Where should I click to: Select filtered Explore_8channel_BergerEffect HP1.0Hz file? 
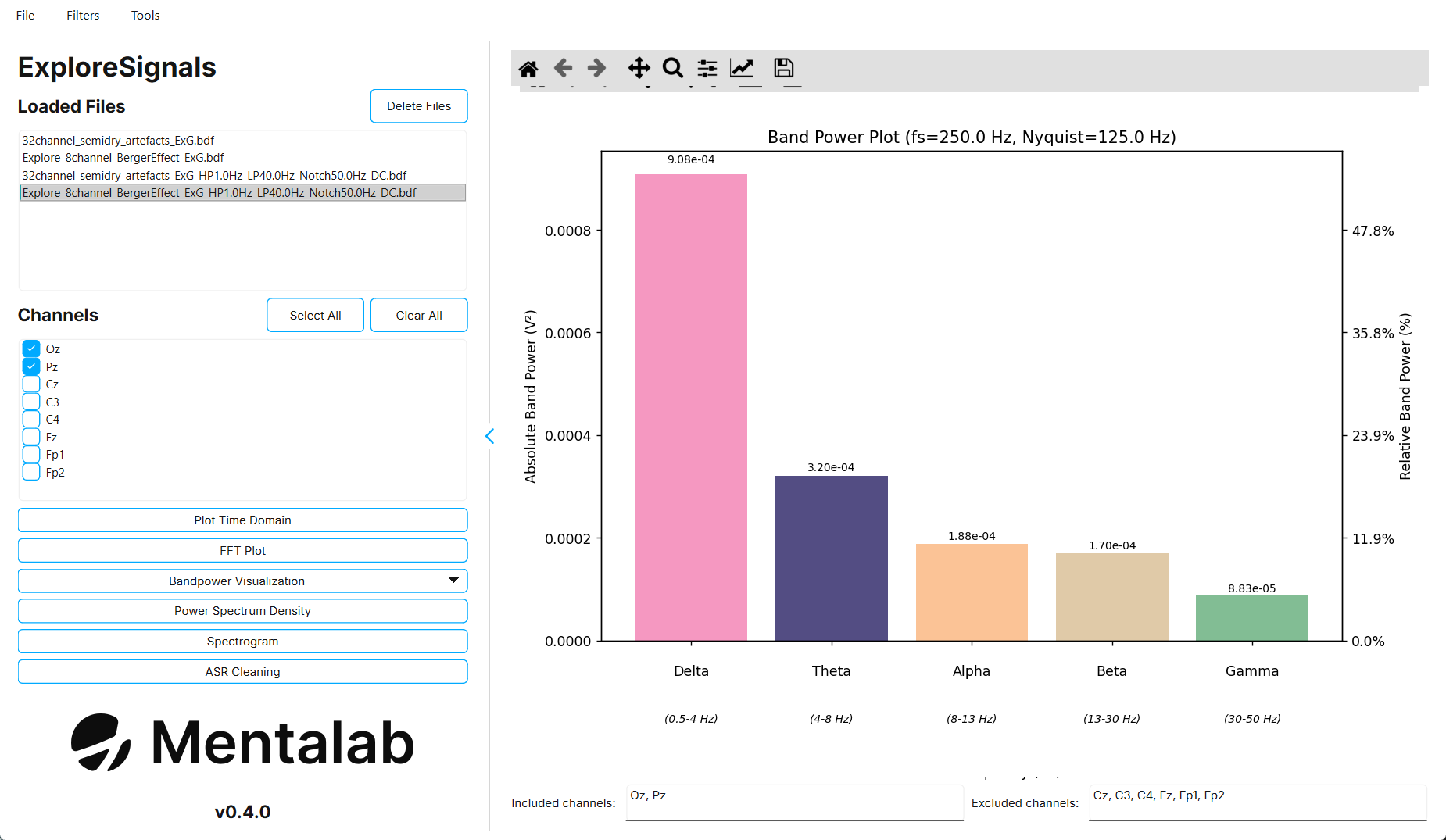tap(242, 193)
